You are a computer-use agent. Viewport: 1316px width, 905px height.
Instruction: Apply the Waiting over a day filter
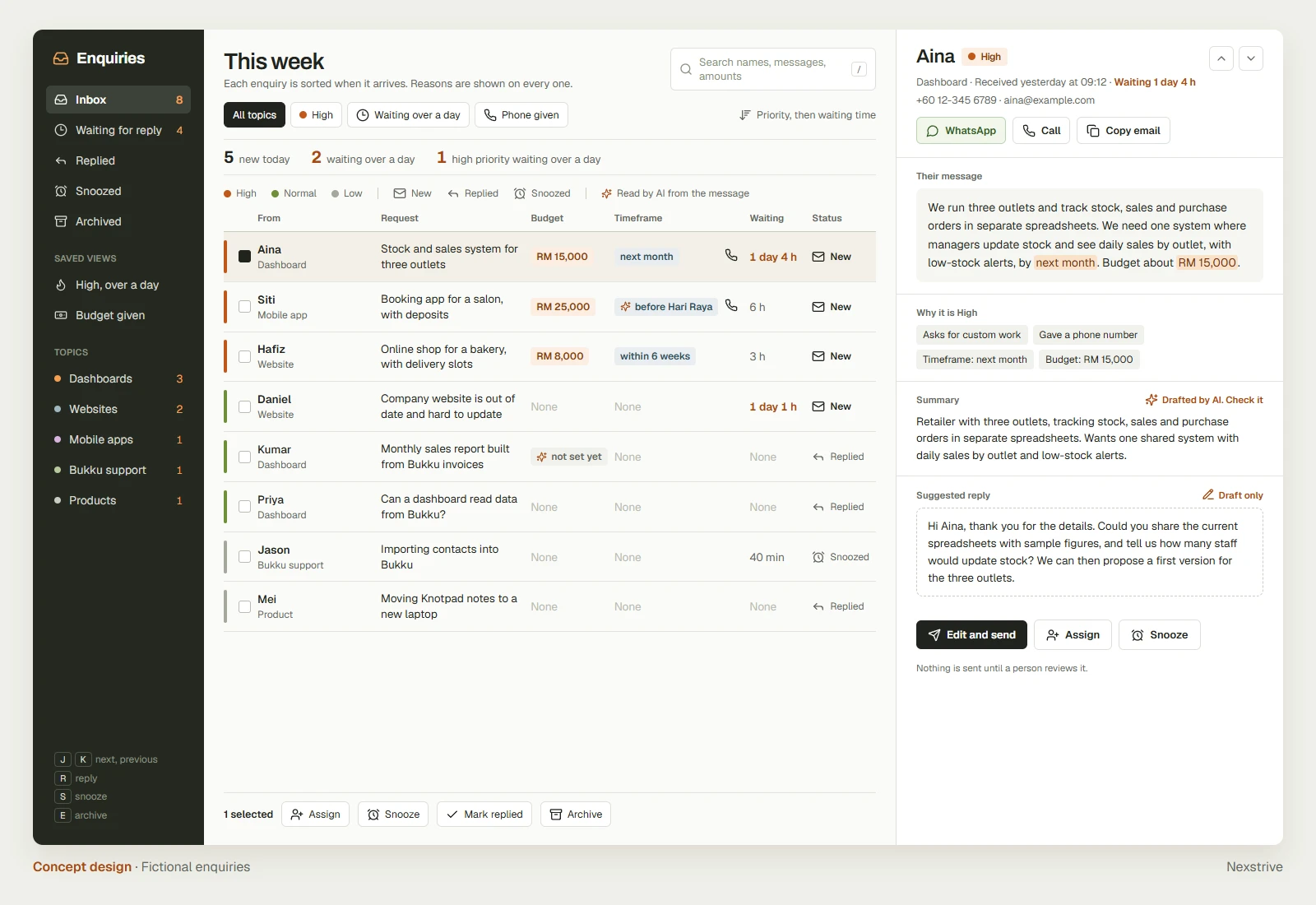click(x=408, y=115)
